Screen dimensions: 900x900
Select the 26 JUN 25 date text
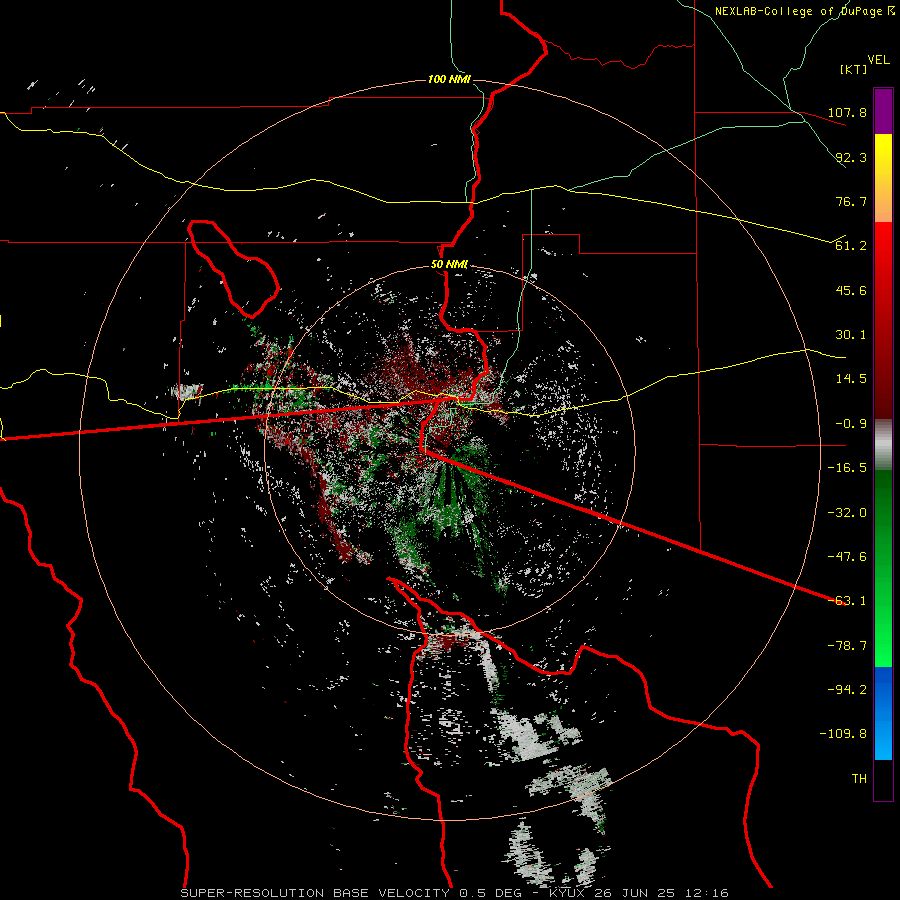pos(635,893)
